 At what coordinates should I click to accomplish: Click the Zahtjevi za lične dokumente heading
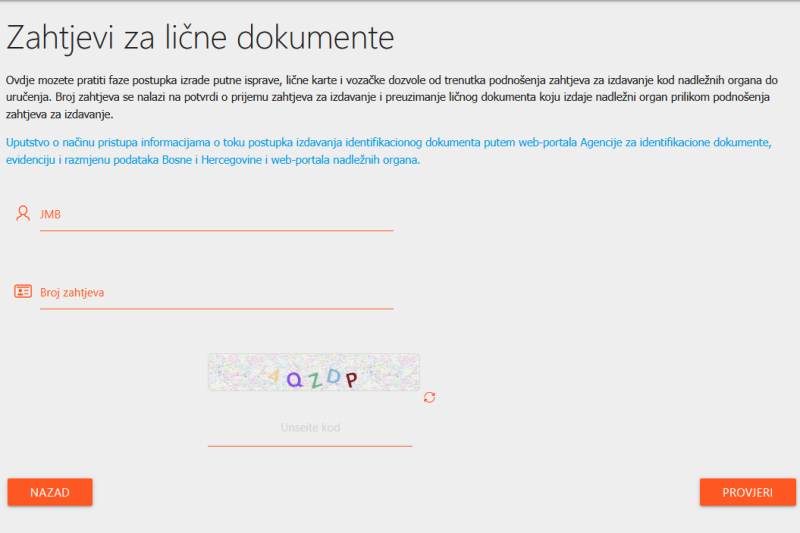[200, 38]
